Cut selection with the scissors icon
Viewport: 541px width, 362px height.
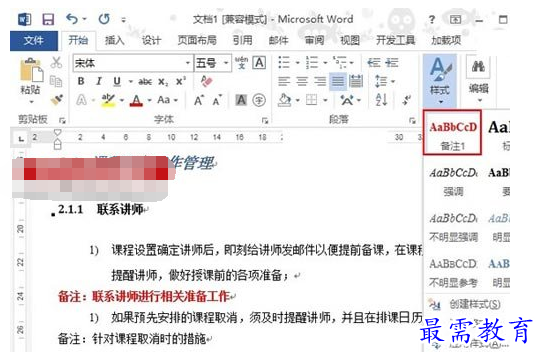coord(56,62)
